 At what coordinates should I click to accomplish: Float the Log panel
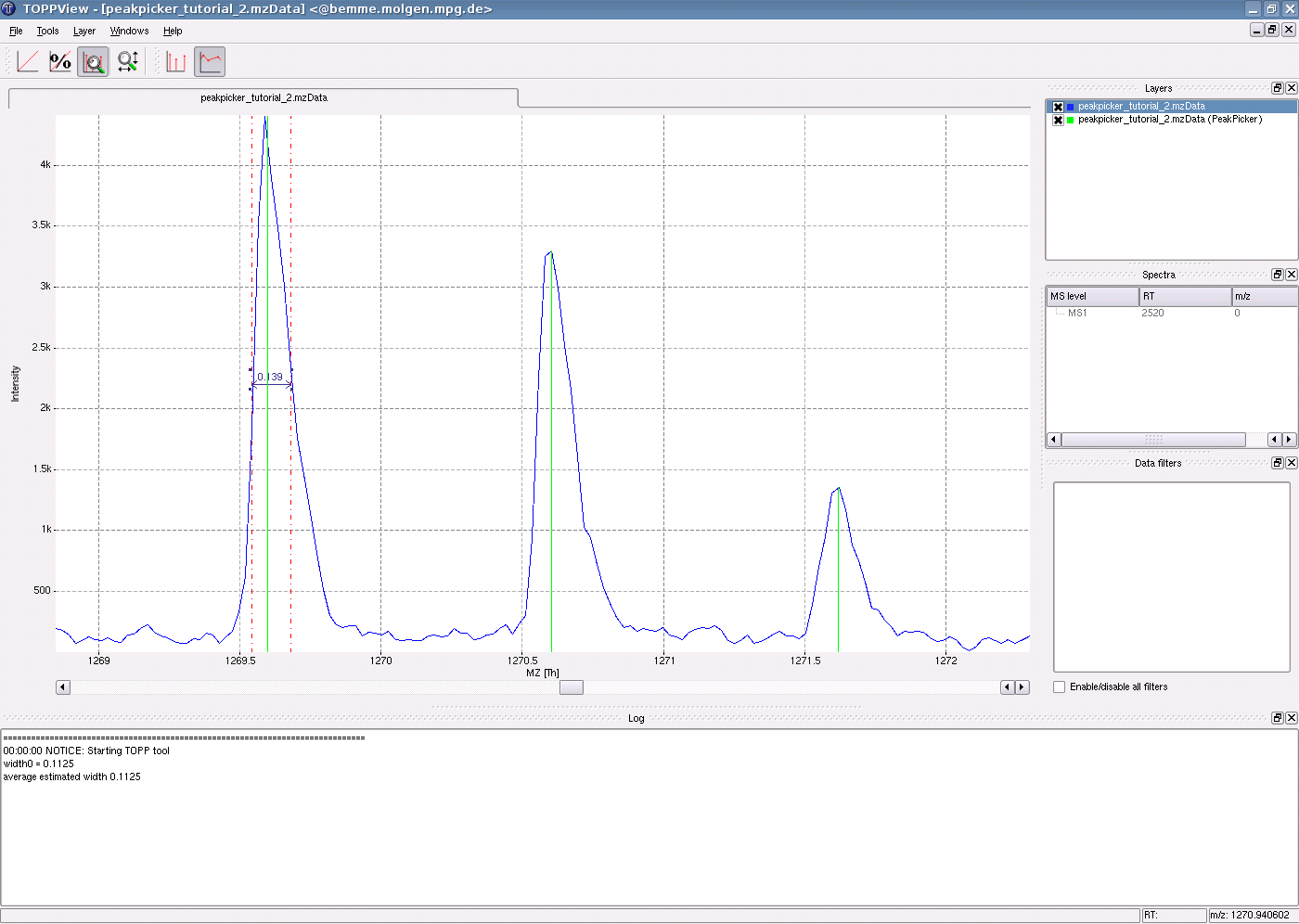(x=1277, y=718)
